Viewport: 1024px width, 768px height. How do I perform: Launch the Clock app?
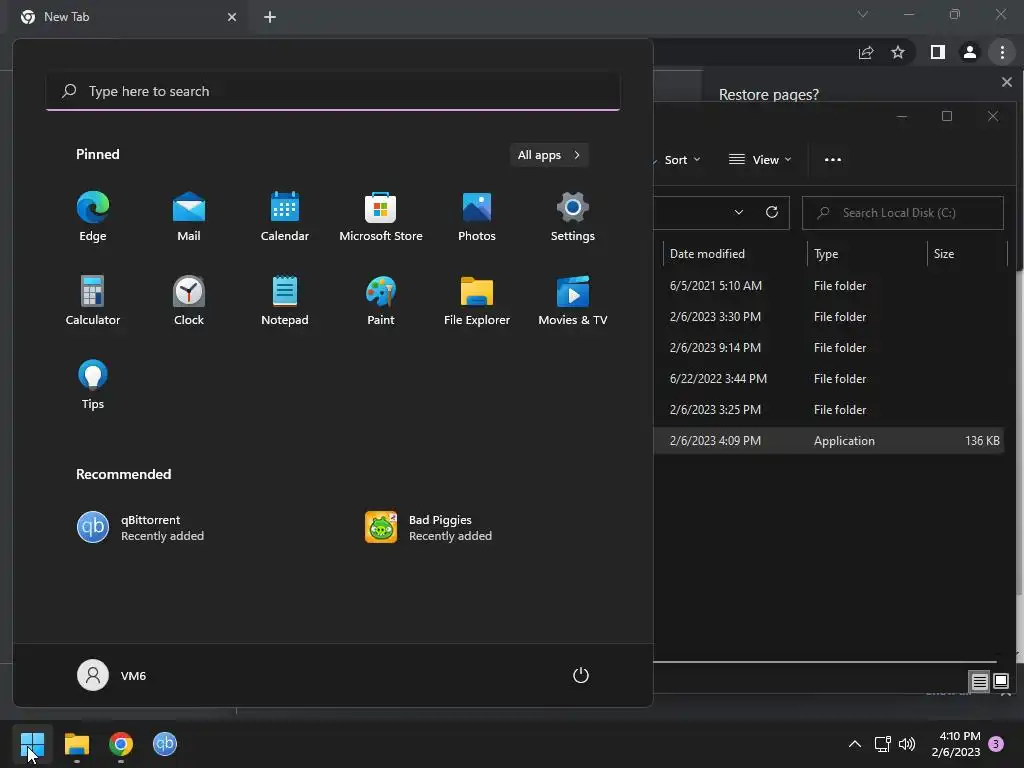pos(189,300)
